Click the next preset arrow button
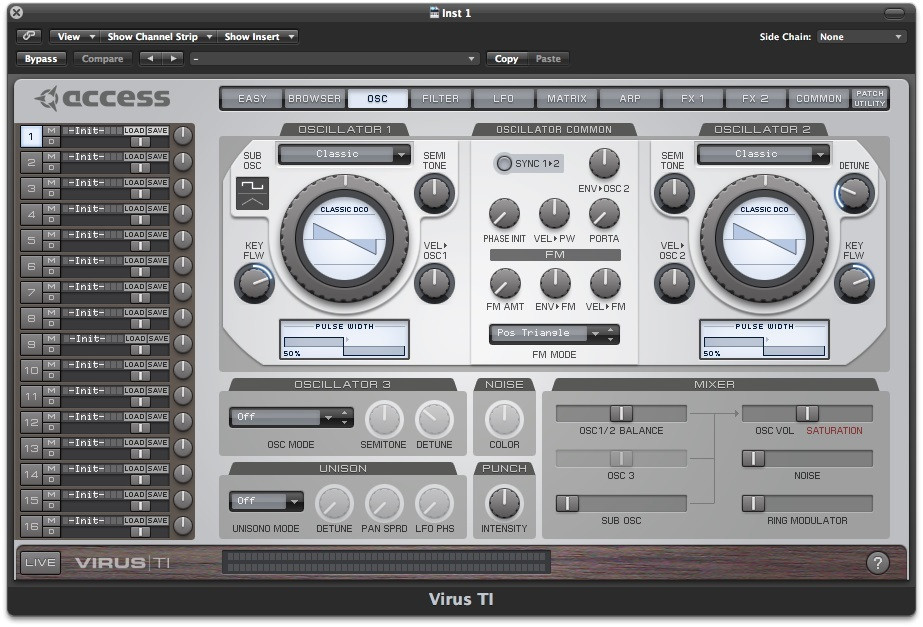This screenshot has width=923, height=627. click(x=173, y=58)
